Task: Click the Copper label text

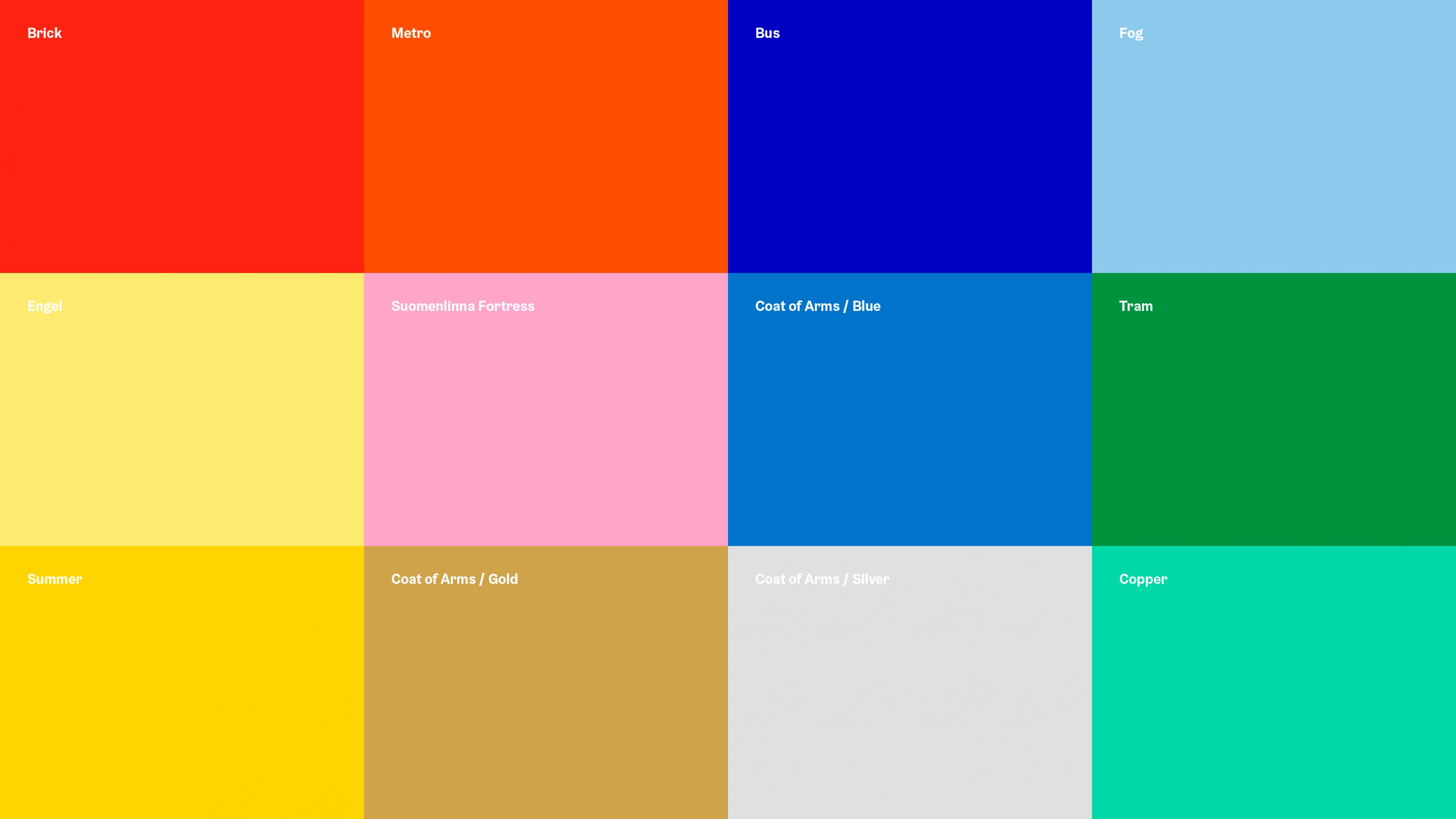Action: pyautogui.click(x=1143, y=579)
